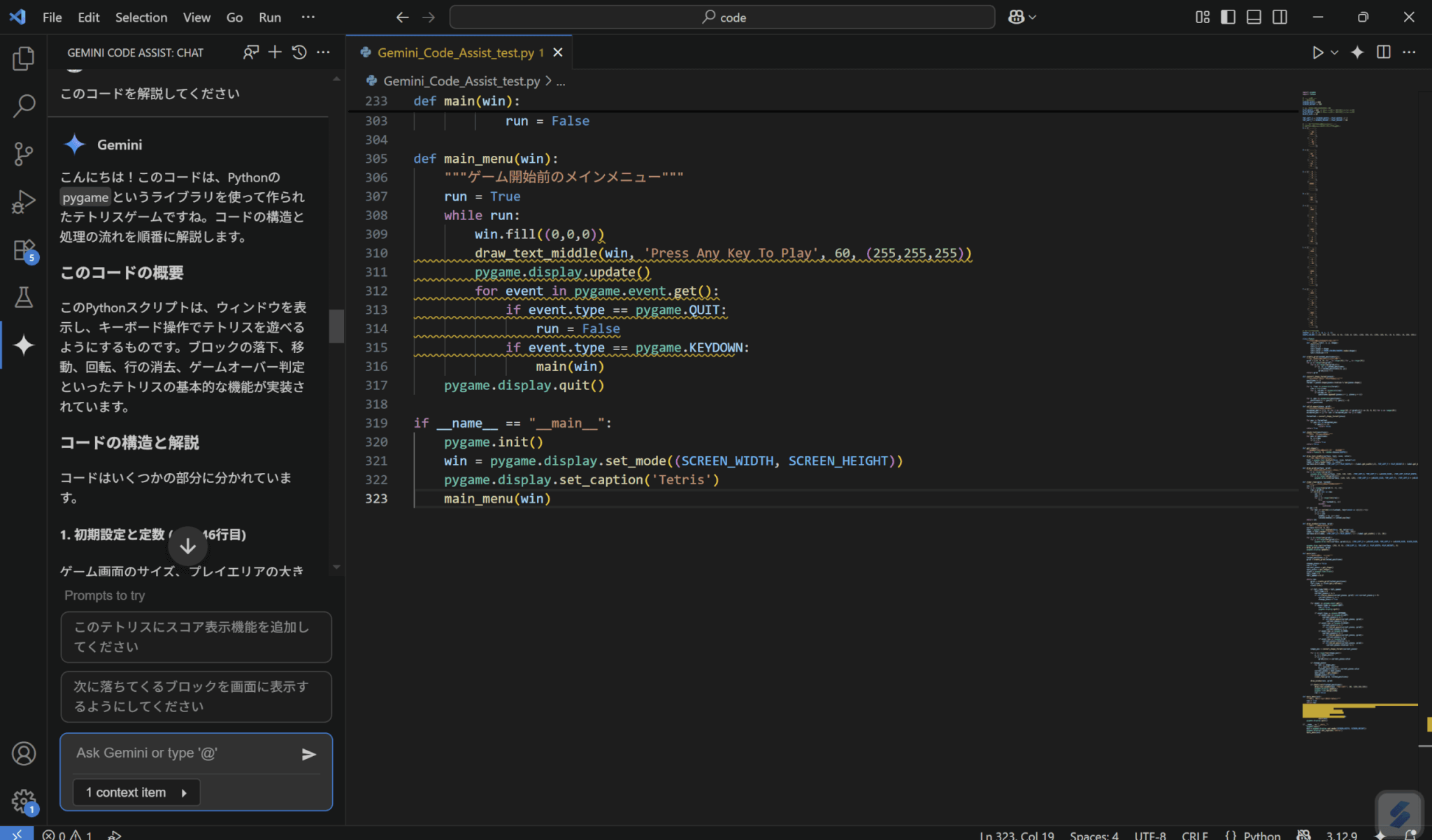The image size is (1432, 840).
Task: Select Python 3.12.9 interpreter in status bar
Action: coord(1341,834)
